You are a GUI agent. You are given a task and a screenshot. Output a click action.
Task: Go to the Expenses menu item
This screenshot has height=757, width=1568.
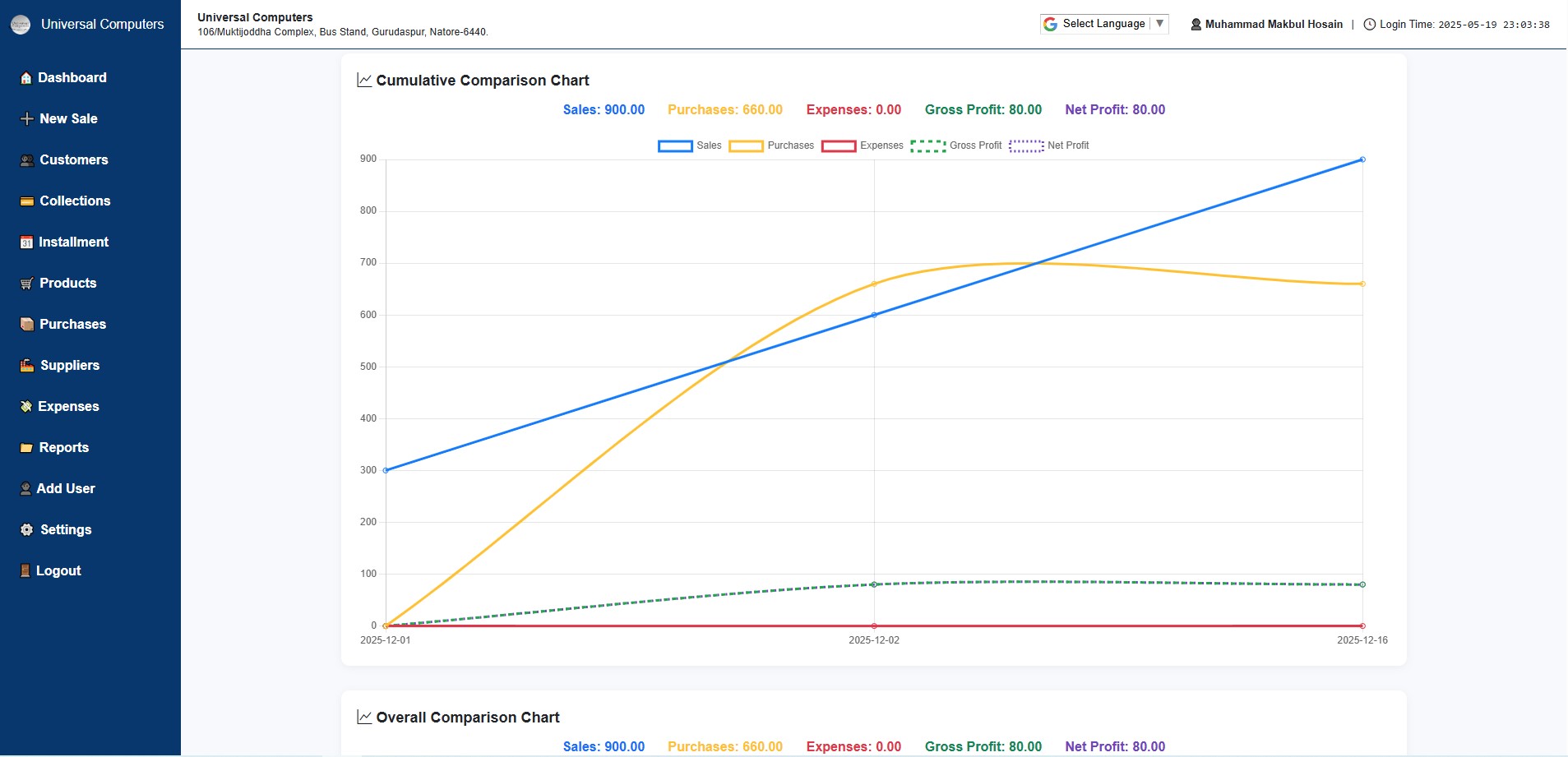[x=68, y=407]
